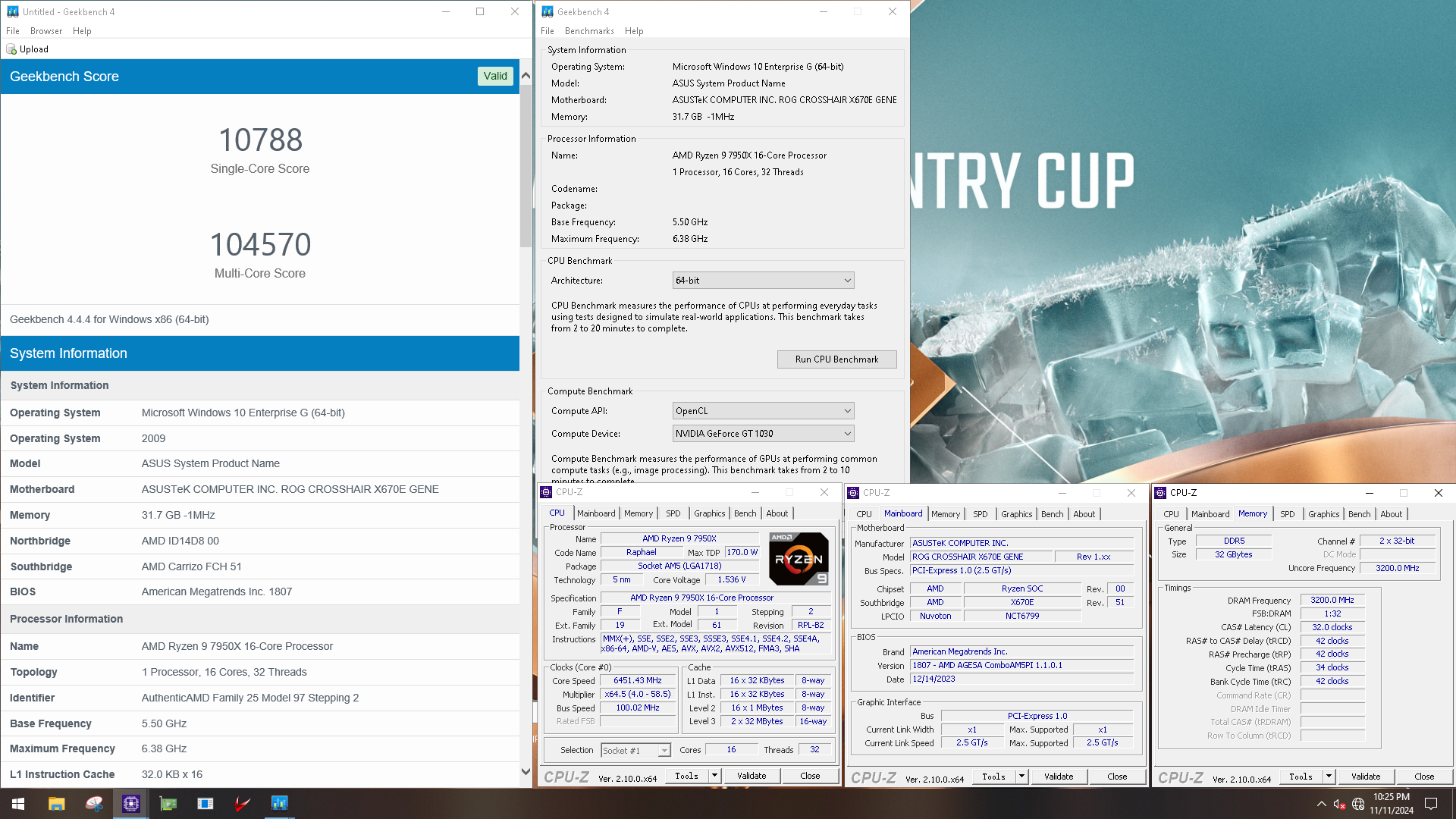1456x819 pixels.
Task: Open the Windows Start menu
Action: pyautogui.click(x=18, y=804)
